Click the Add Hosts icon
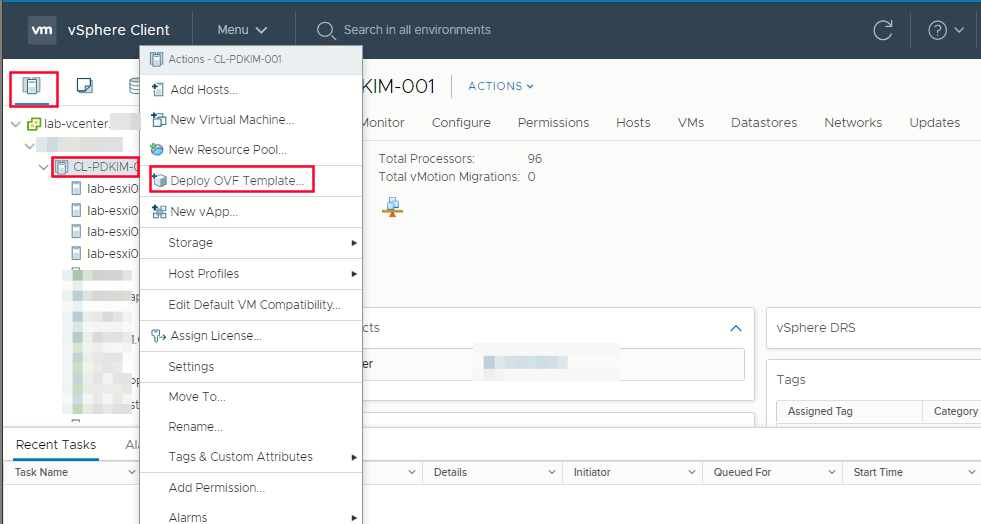This screenshot has width=981, height=524. point(158,90)
